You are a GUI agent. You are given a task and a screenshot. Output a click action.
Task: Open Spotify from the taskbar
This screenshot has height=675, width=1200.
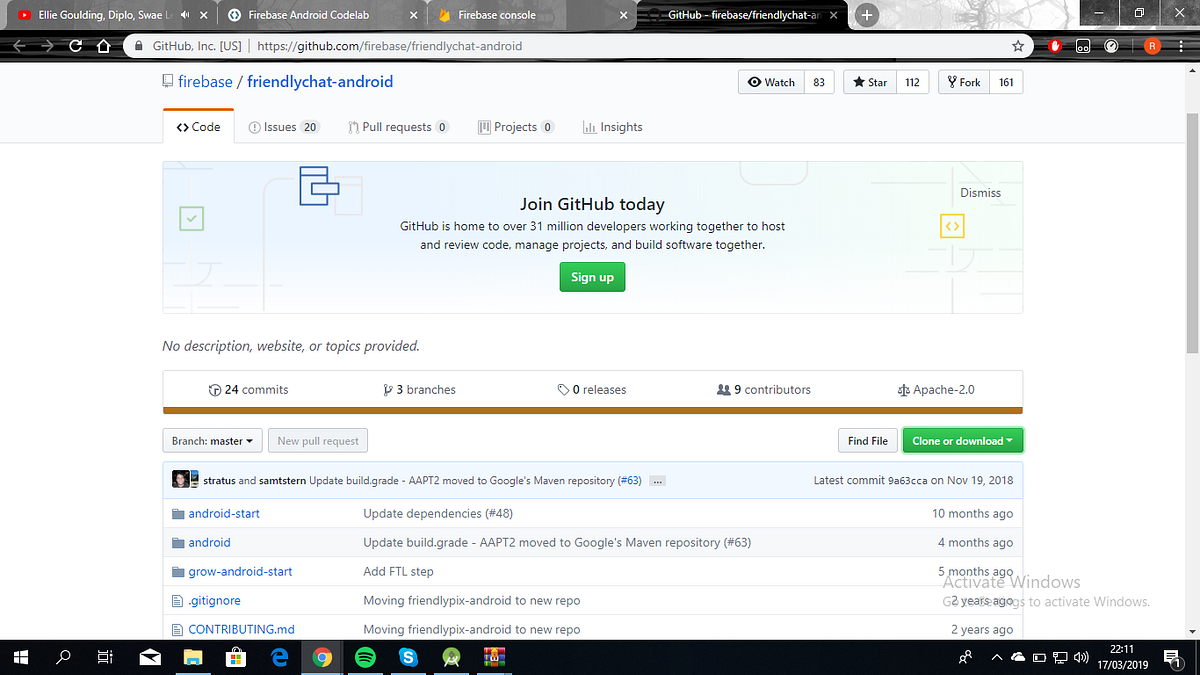pos(365,657)
